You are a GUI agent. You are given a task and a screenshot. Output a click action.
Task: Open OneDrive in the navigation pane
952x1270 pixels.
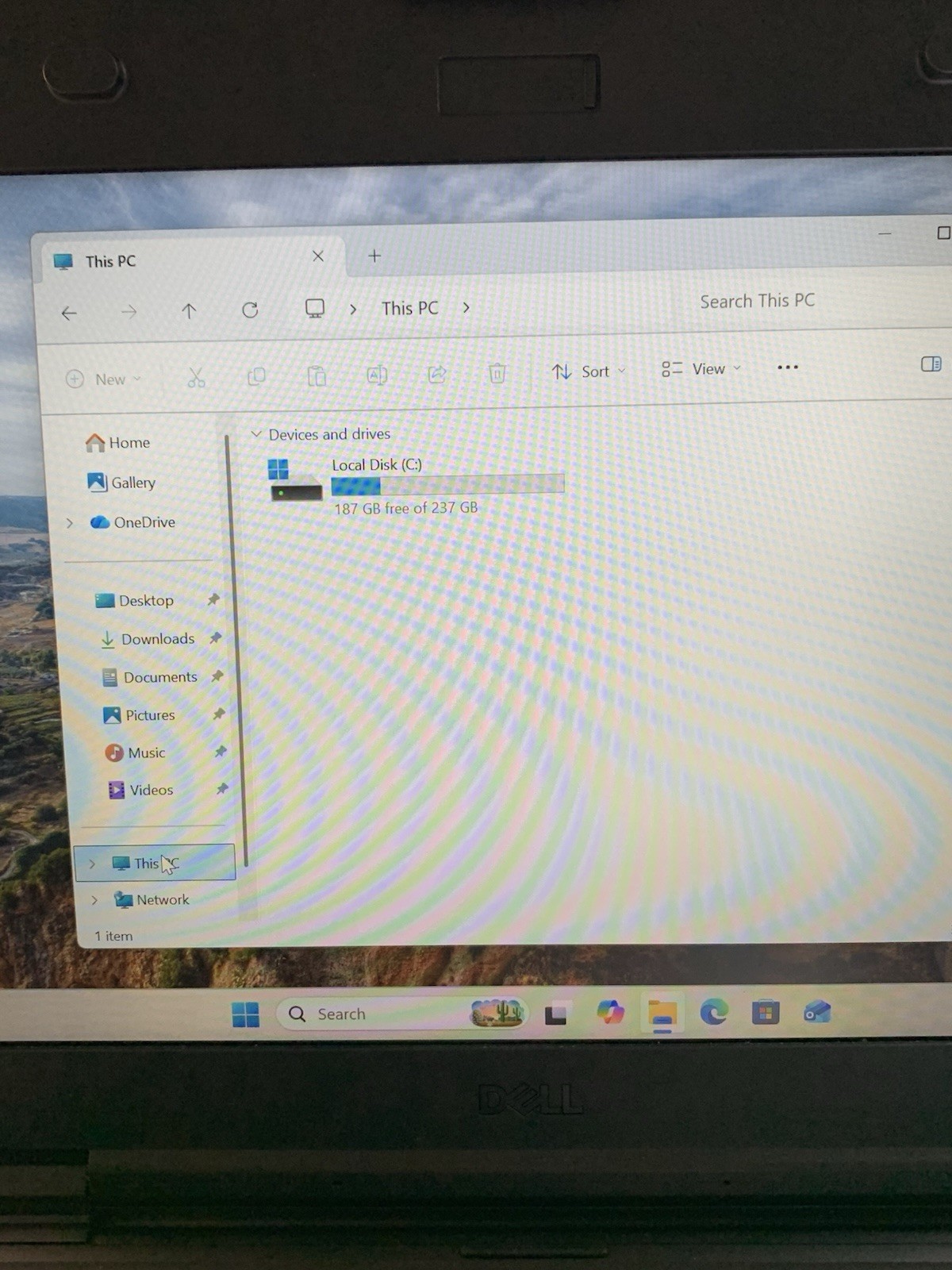point(132,522)
